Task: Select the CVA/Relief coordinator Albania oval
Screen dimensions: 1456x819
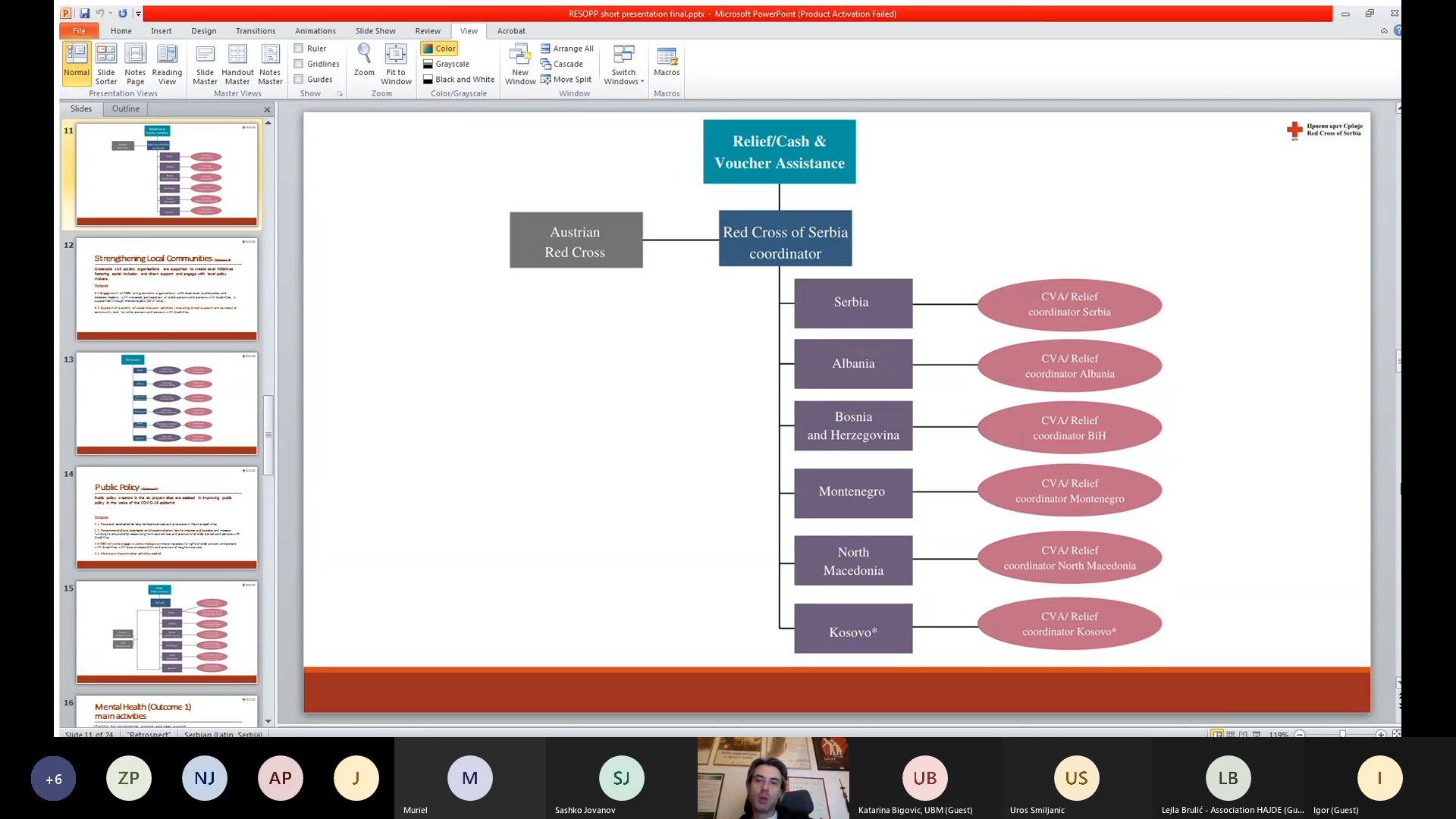Action: [1070, 366]
